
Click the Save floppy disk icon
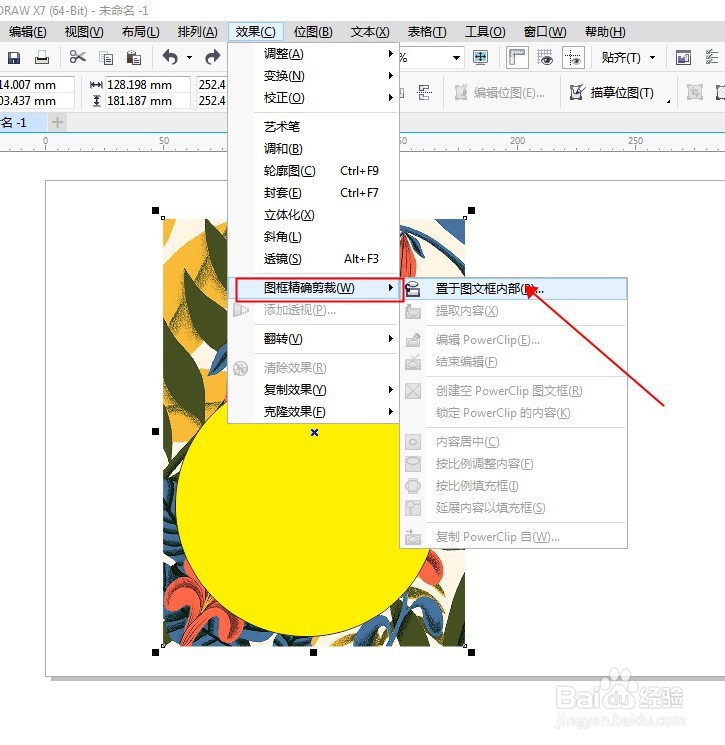[x=14, y=58]
